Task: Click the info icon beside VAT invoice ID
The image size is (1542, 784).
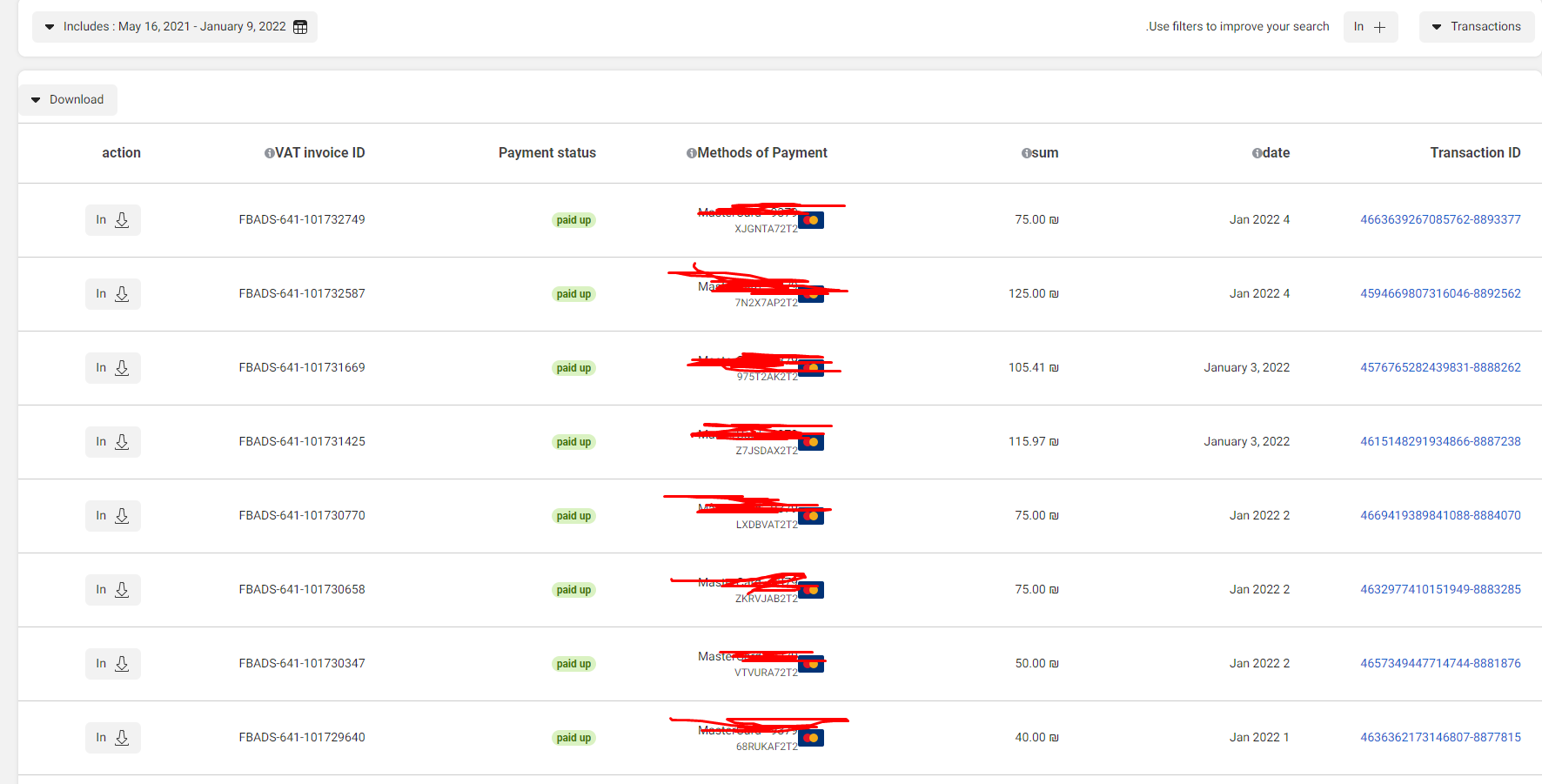Action: [x=270, y=153]
